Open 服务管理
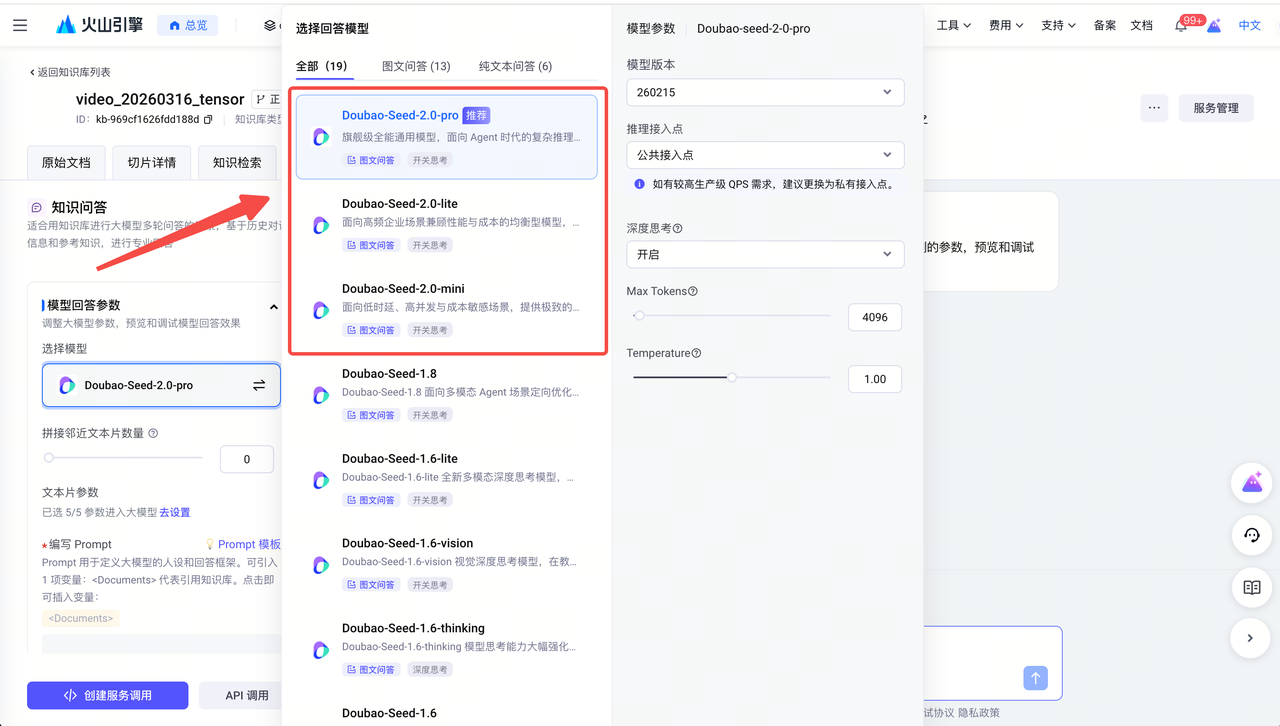 coord(1216,108)
